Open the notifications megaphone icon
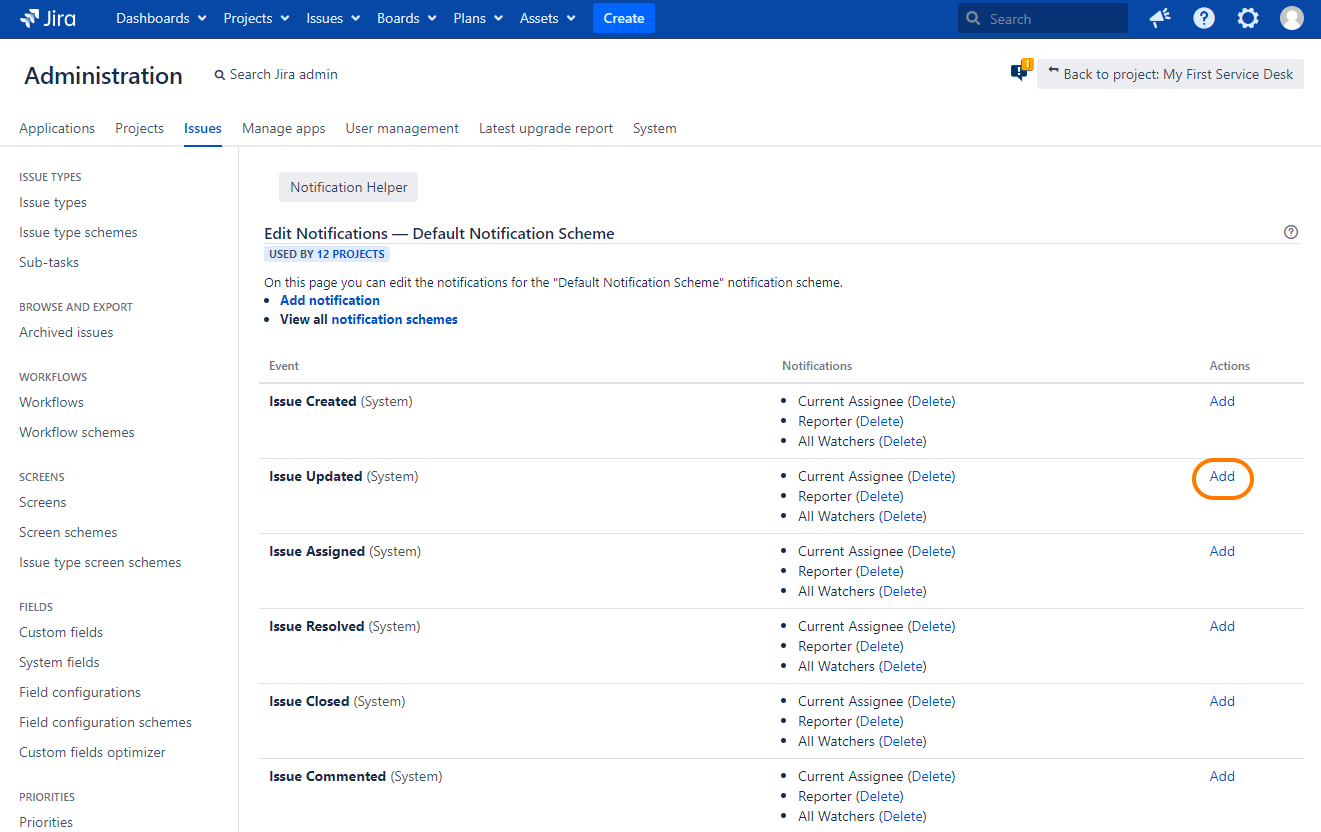Image resolution: width=1321 pixels, height=832 pixels. click(x=1160, y=18)
